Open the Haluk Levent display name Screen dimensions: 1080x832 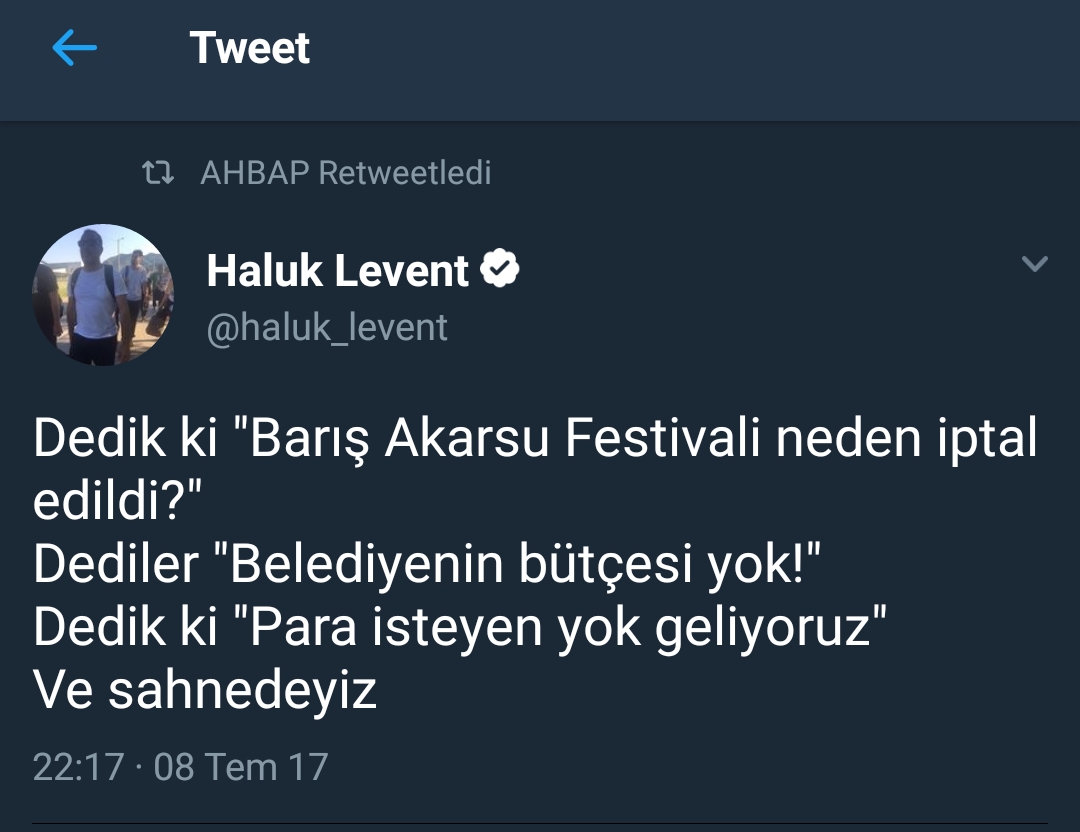point(338,270)
